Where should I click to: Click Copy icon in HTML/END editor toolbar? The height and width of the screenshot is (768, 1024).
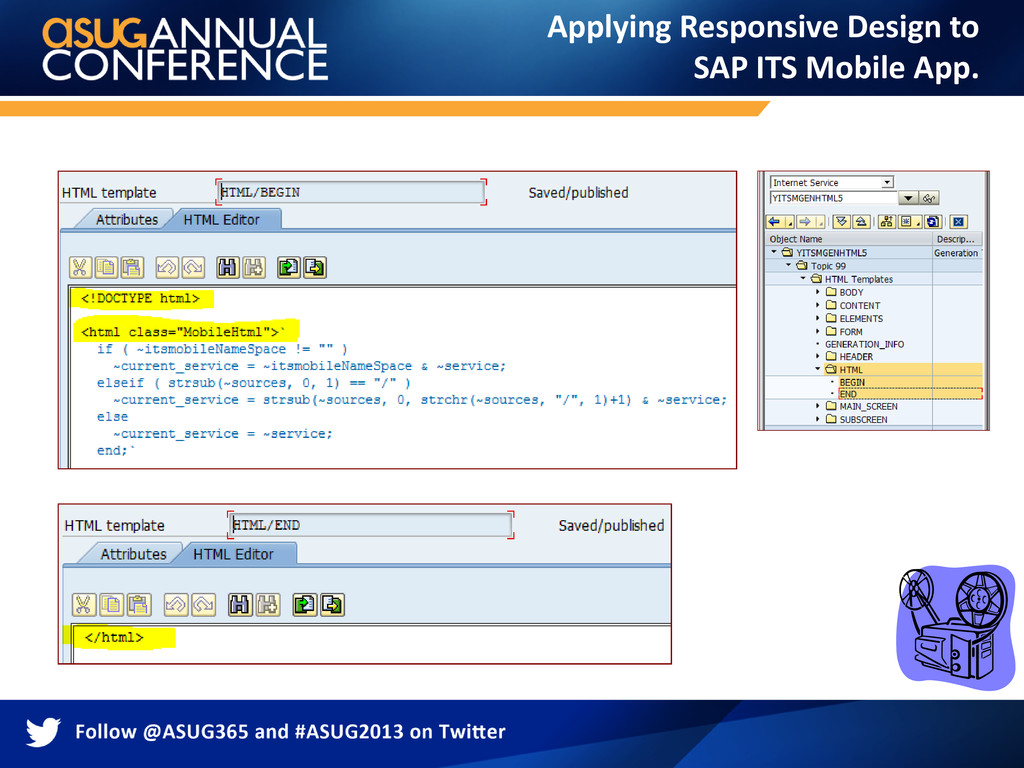111,605
